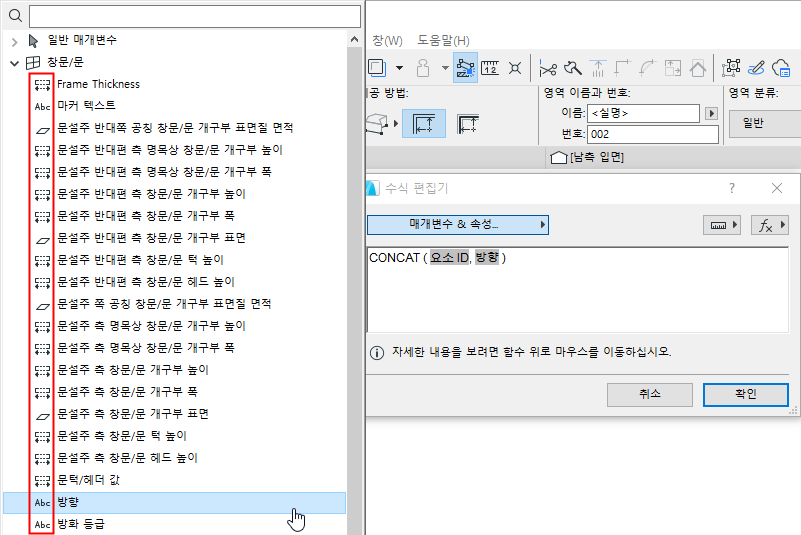Choose 문설주 반대쪽 공칭 창문/문 개구부 표면질 면적
Viewport: 801px width, 535px height.
pyautogui.click(x=174, y=128)
